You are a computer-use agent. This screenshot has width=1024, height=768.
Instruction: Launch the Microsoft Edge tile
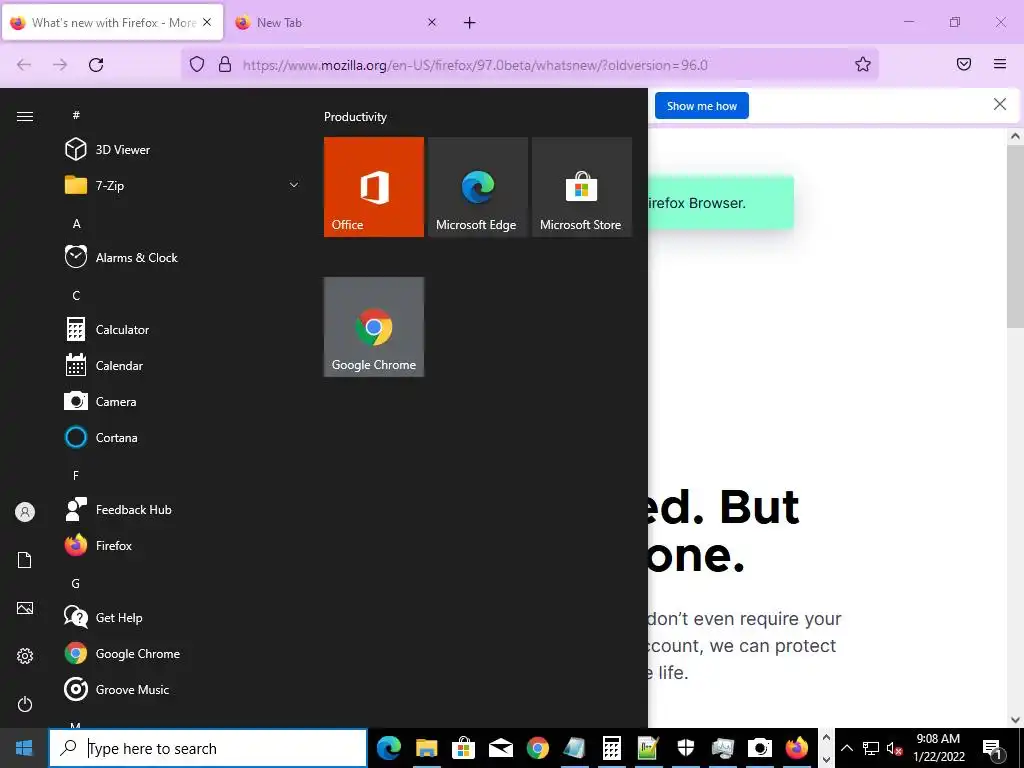(477, 187)
